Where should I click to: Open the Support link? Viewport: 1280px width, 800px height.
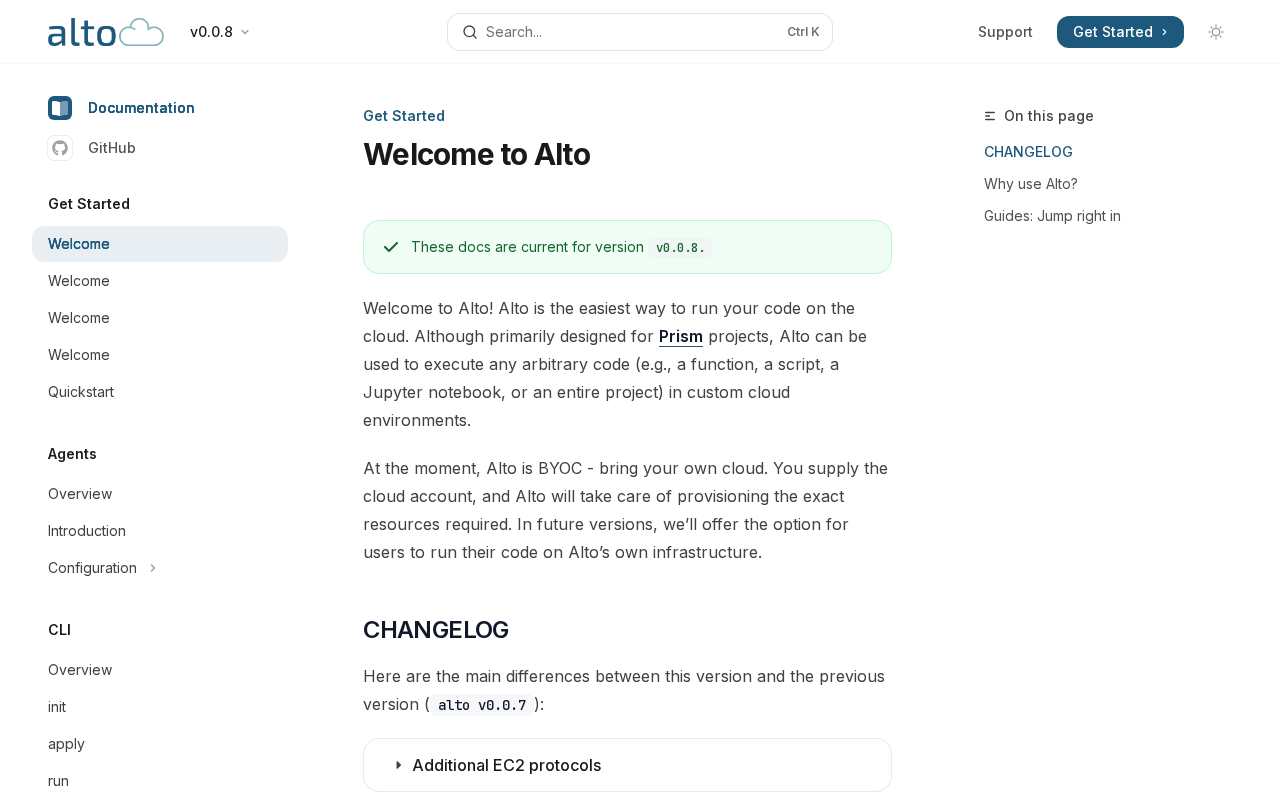(x=1005, y=32)
